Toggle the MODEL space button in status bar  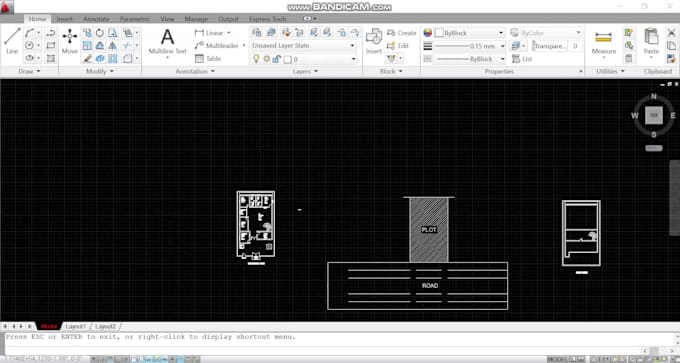[x=560, y=359]
